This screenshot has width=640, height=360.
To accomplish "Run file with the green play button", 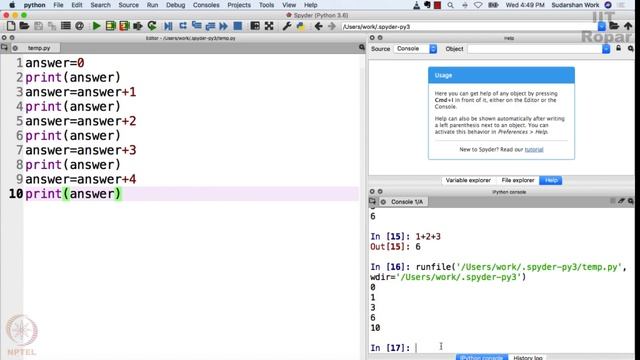I will (96, 27).
